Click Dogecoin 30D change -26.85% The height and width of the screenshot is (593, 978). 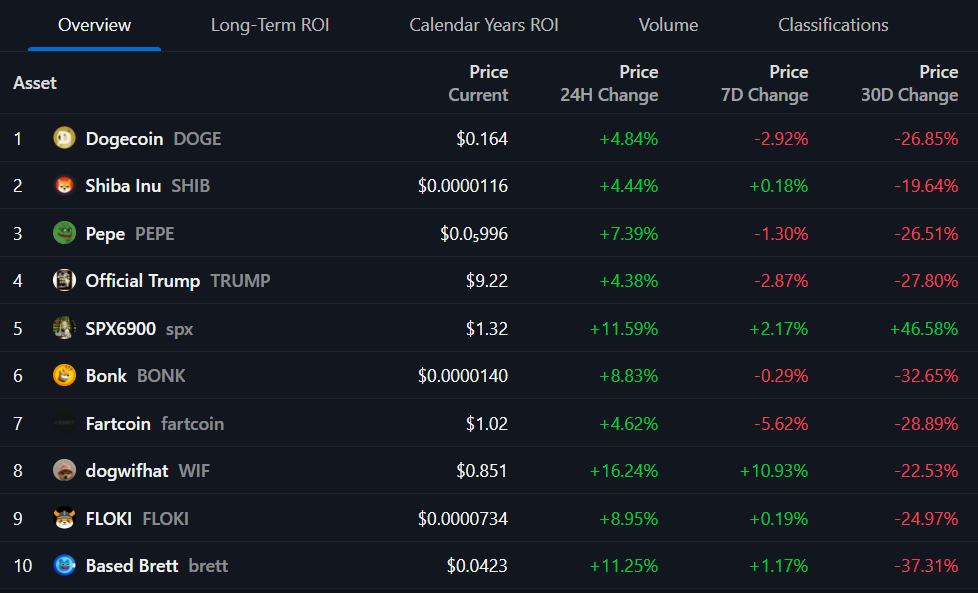pyautogui.click(x=926, y=138)
